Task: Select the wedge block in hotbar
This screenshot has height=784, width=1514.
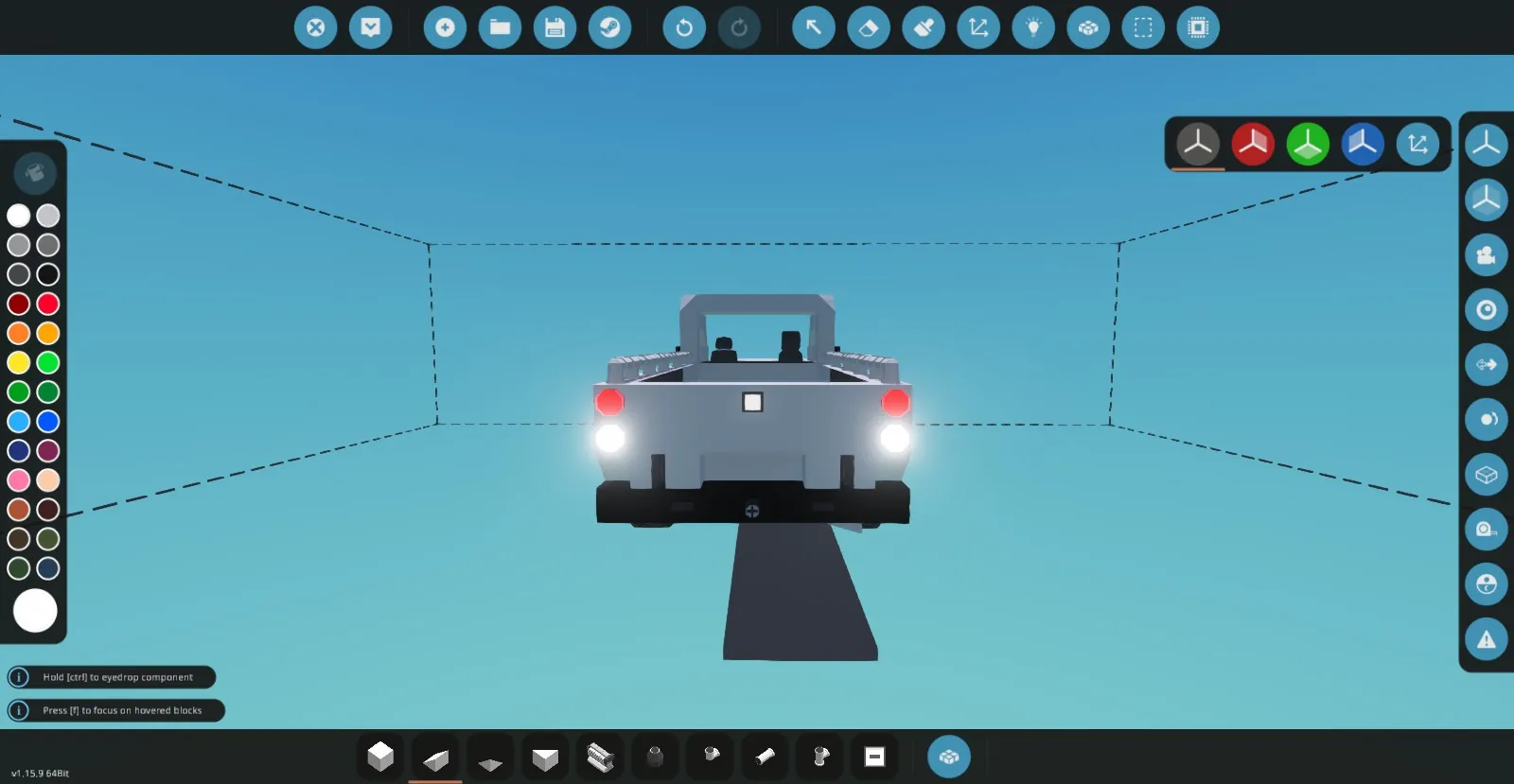Action: click(x=435, y=758)
